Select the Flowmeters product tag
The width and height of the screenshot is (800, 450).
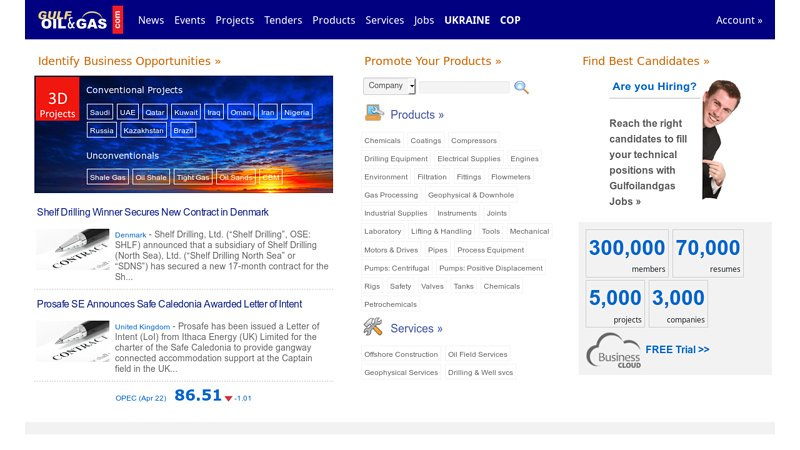(511, 177)
